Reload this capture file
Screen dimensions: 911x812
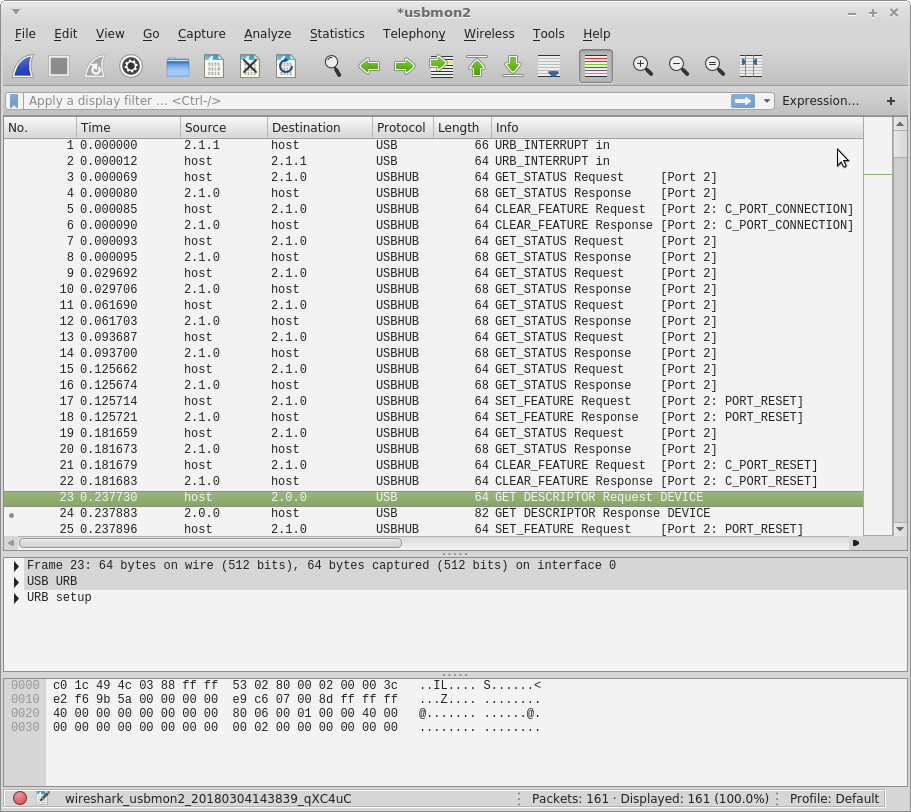(286, 66)
